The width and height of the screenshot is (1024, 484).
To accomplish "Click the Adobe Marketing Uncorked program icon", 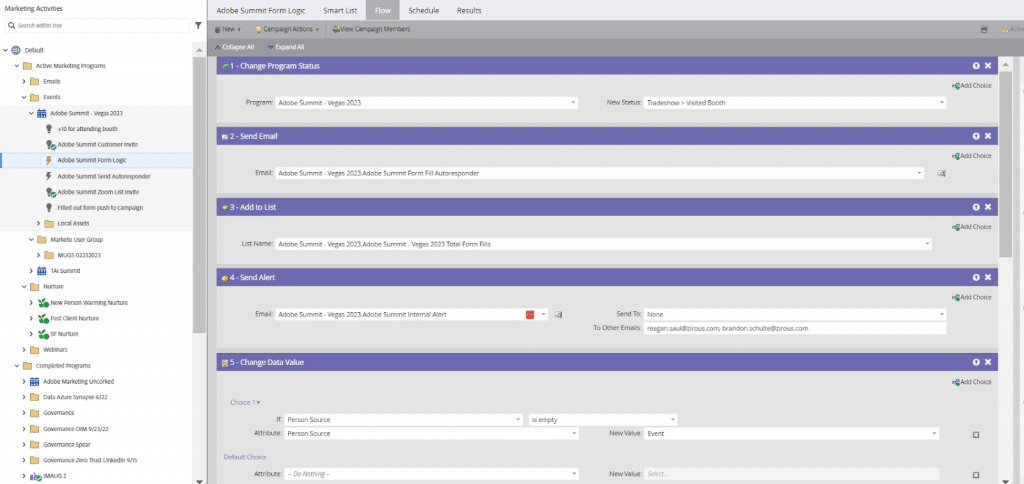I will pyautogui.click(x=35, y=381).
